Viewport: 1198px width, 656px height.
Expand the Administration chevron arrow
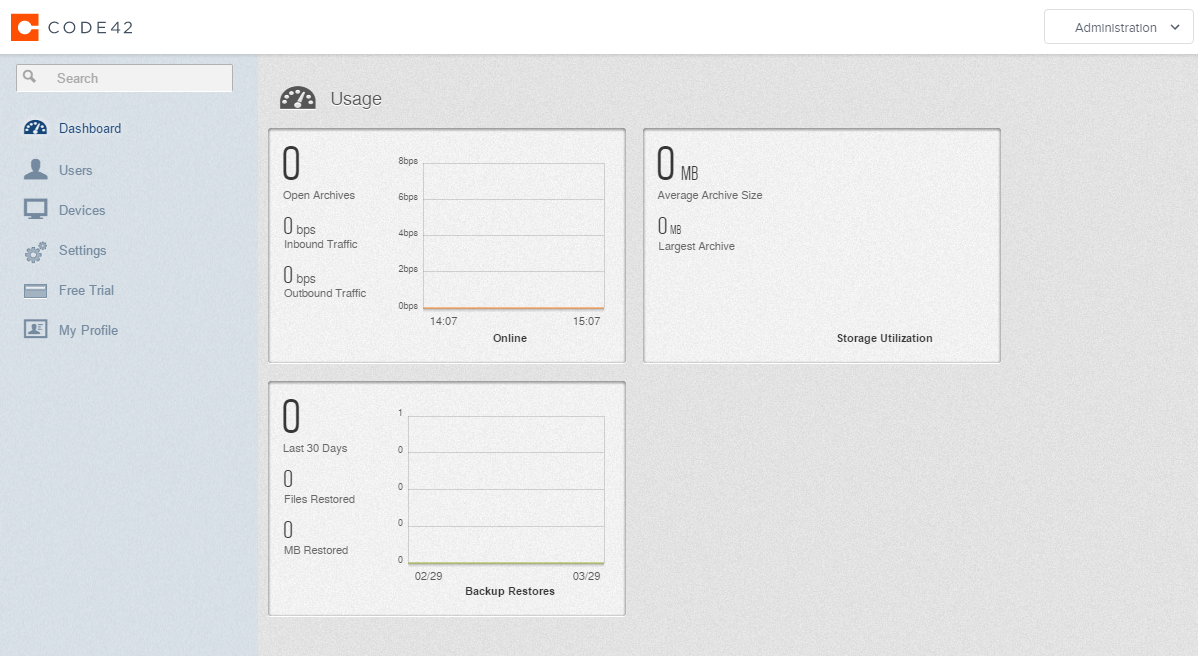click(x=1175, y=27)
